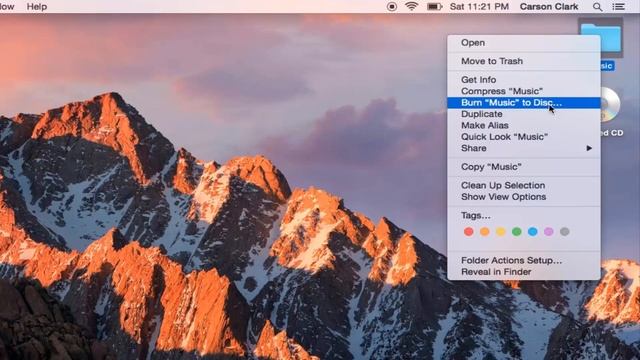Choose Get Info from context menu
This screenshot has height=360, width=640.
(x=524, y=80)
